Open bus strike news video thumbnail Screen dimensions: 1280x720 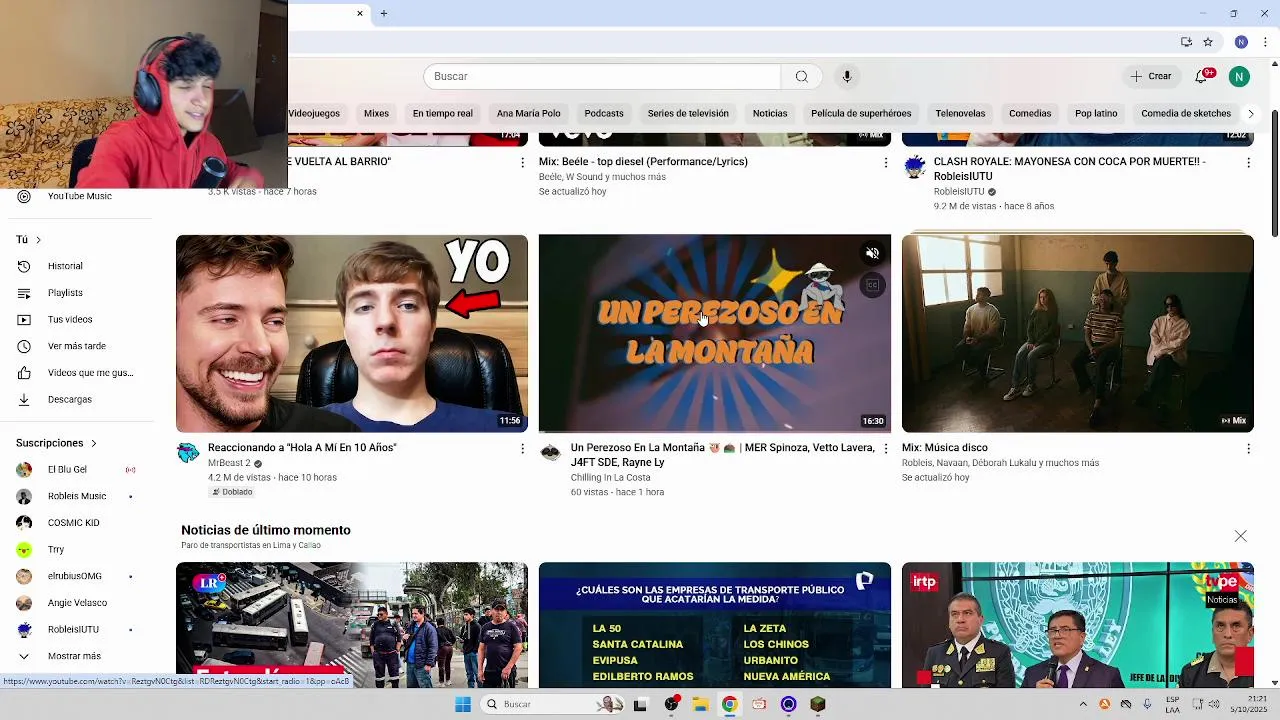pos(352,625)
